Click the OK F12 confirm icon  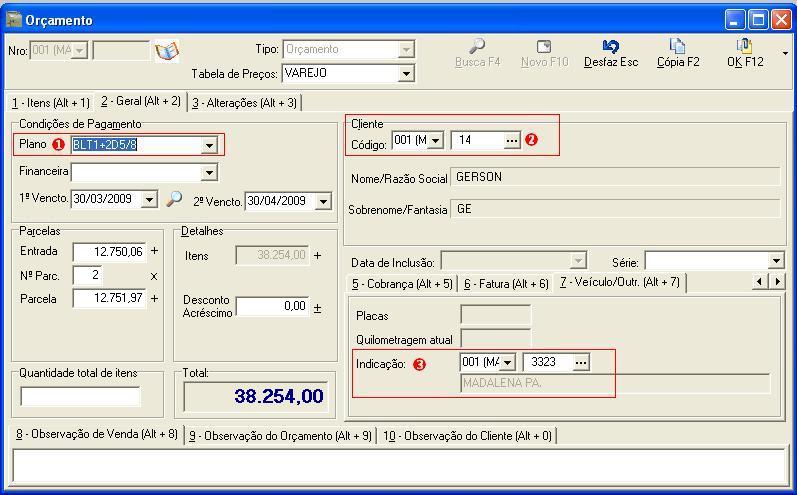click(744, 47)
